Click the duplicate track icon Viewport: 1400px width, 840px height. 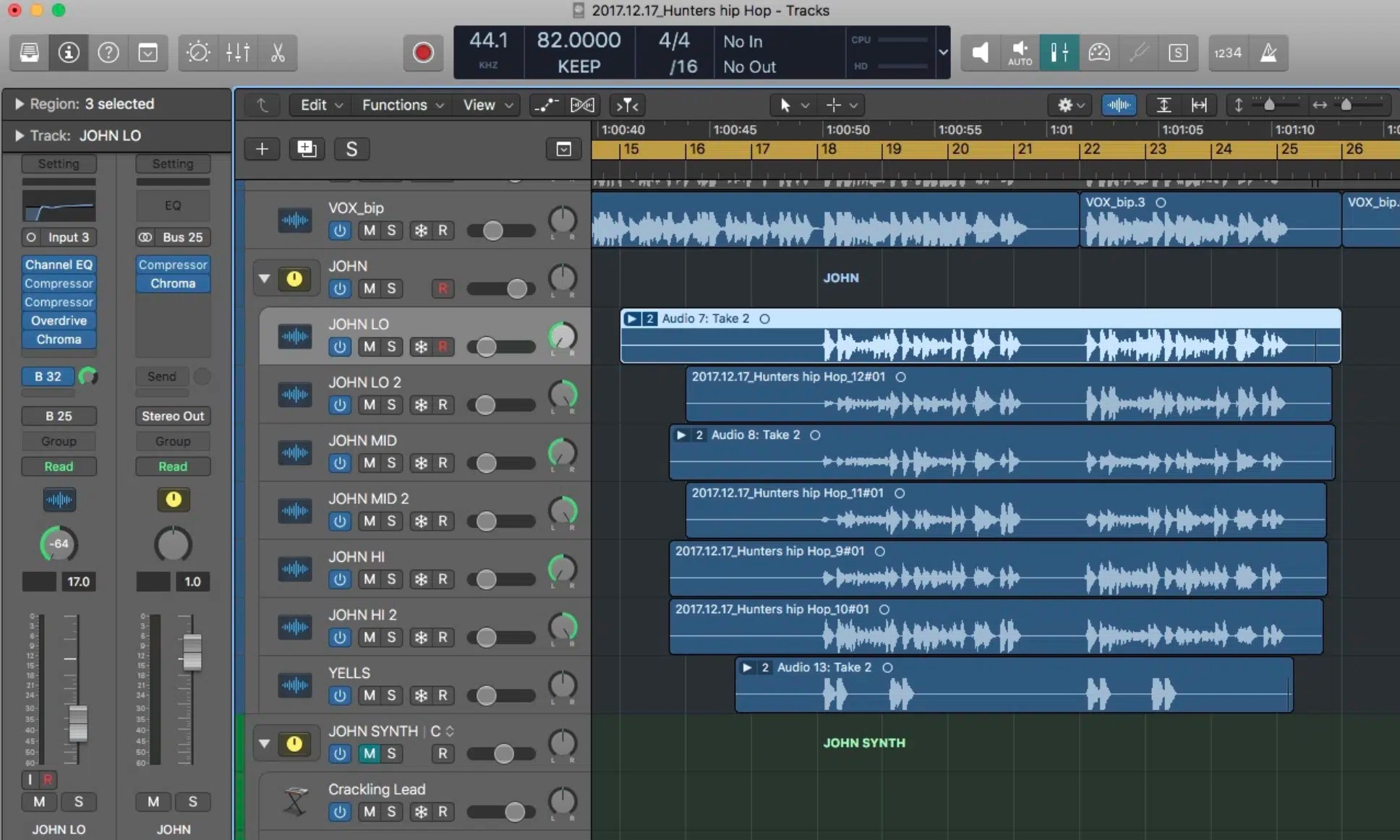point(307,149)
